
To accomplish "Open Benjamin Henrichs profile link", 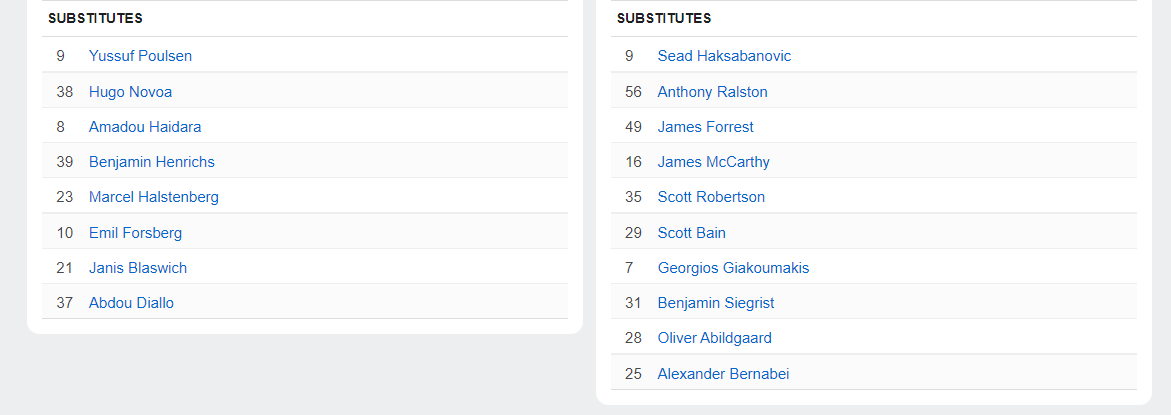I will (x=151, y=162).
